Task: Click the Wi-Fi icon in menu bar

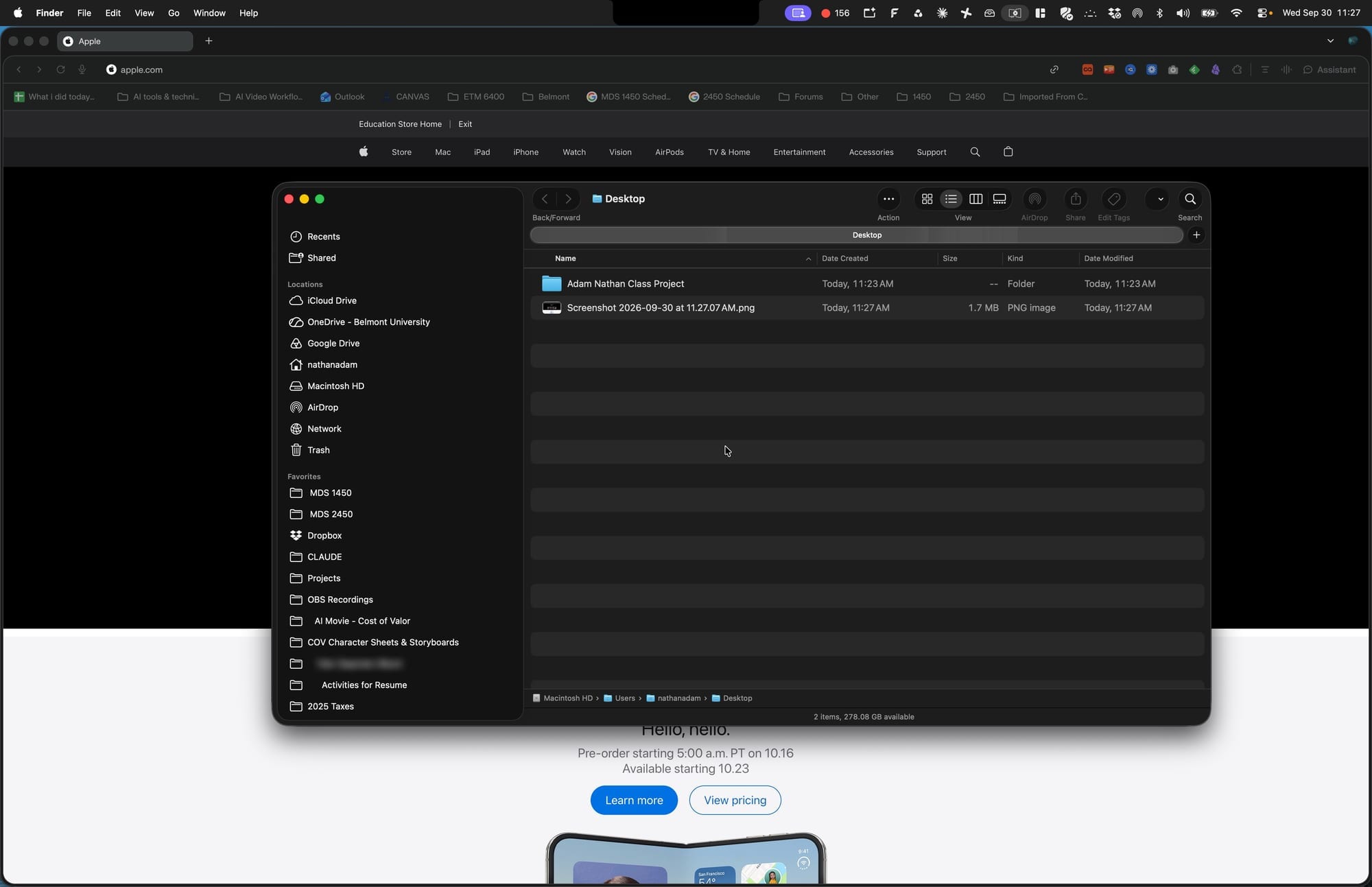Action: click(1236, 13)
